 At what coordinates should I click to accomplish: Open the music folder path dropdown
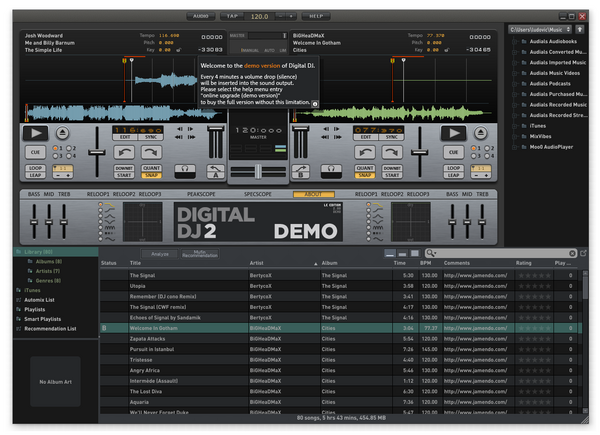tap(540, 29)
